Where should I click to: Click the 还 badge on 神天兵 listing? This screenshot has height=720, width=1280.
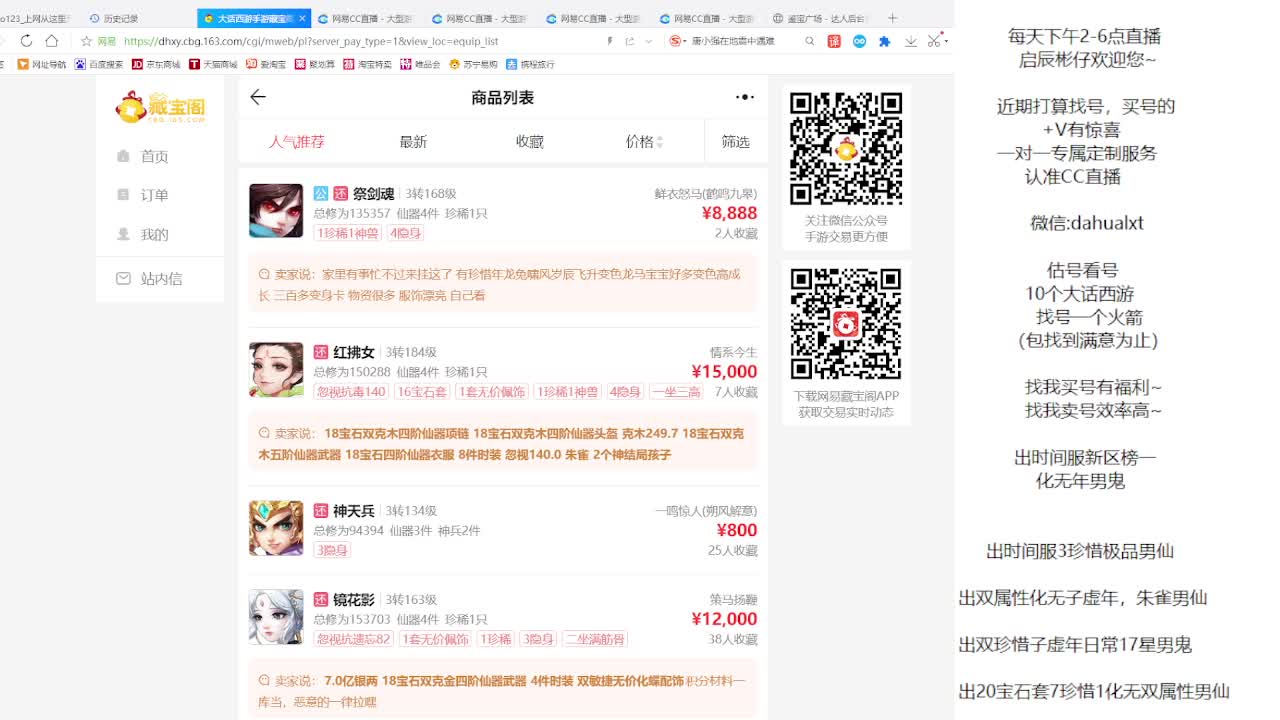321,511
